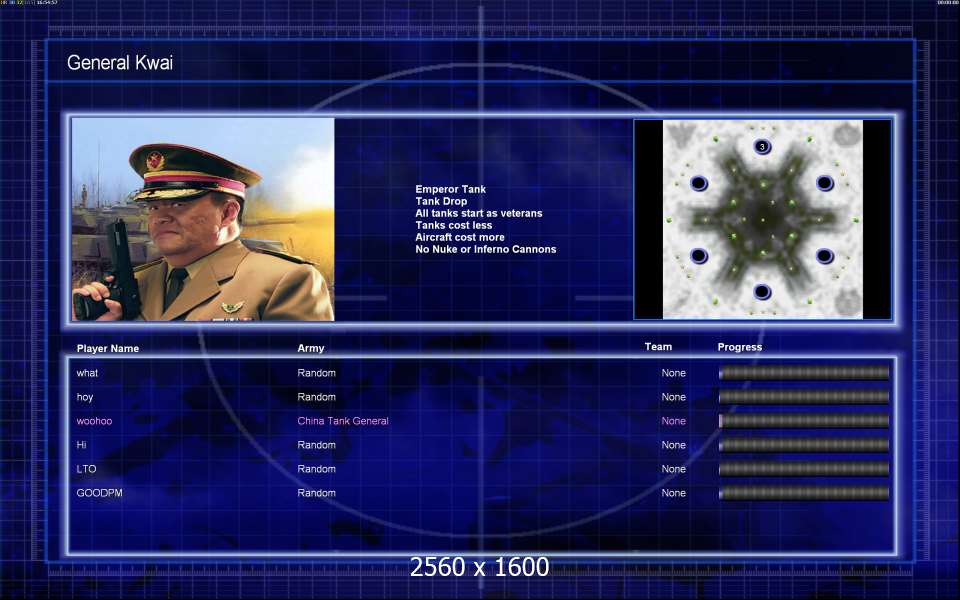Select the upper-left start position on minimap

click(x=699, y=183)
